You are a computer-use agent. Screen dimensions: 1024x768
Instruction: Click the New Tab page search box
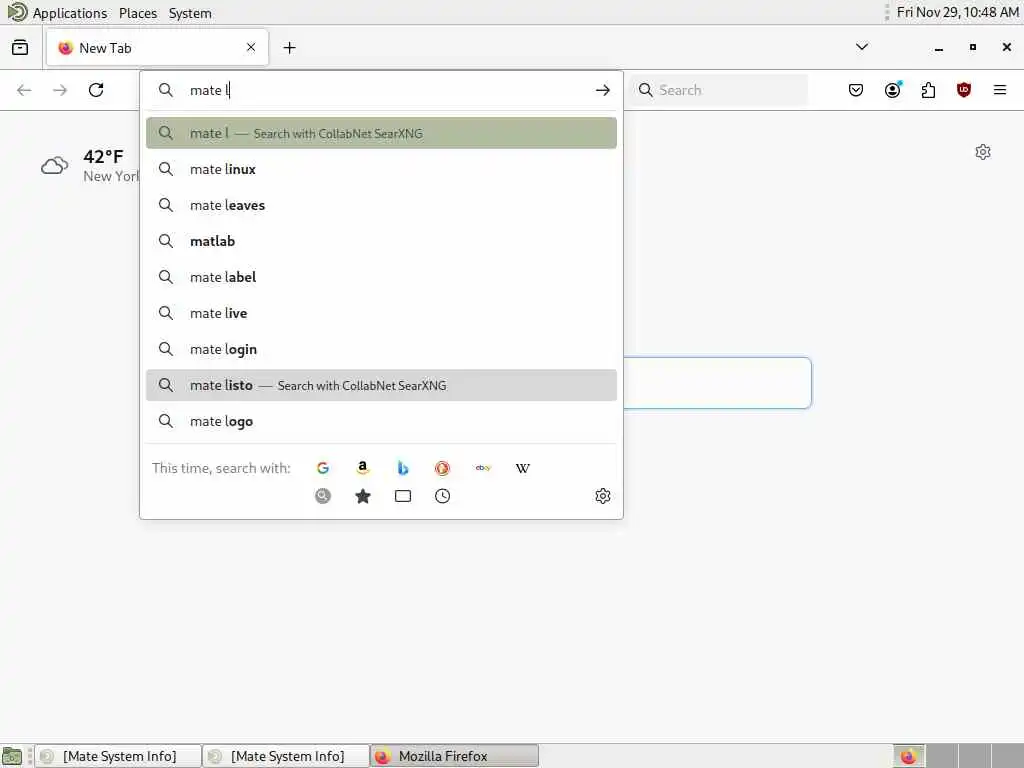click(x=716, y=383)
